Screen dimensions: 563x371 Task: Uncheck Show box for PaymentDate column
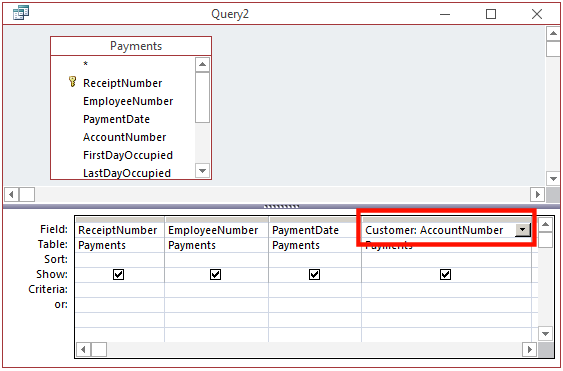[315, 275]
